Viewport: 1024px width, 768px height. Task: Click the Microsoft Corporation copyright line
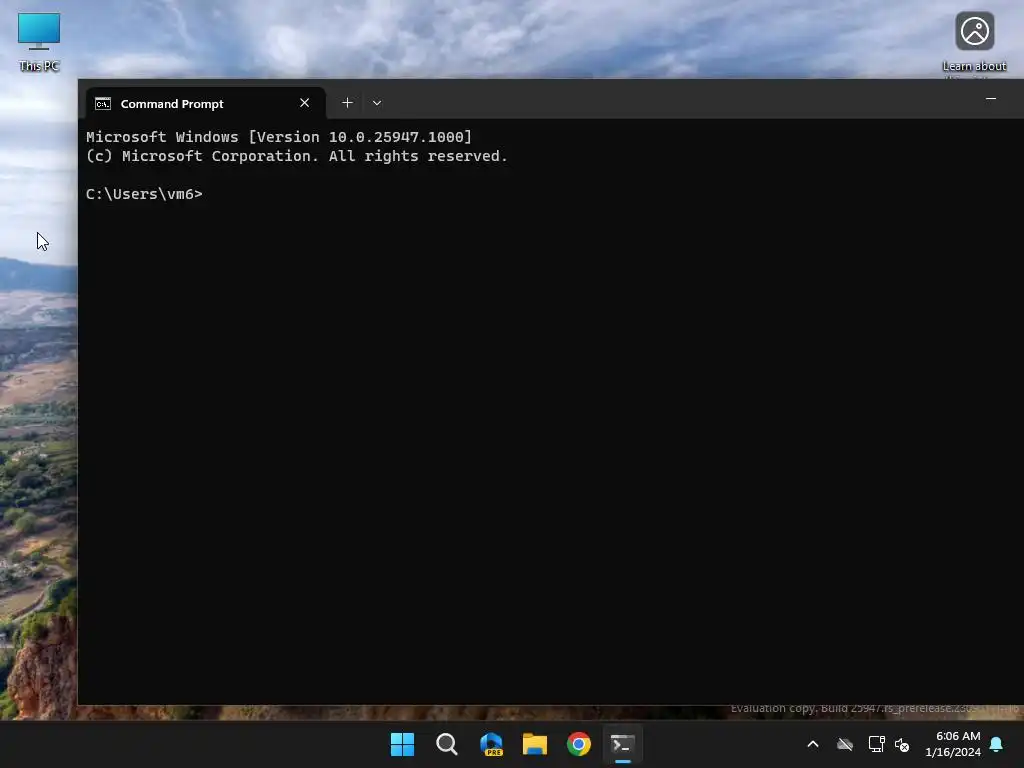296,156
